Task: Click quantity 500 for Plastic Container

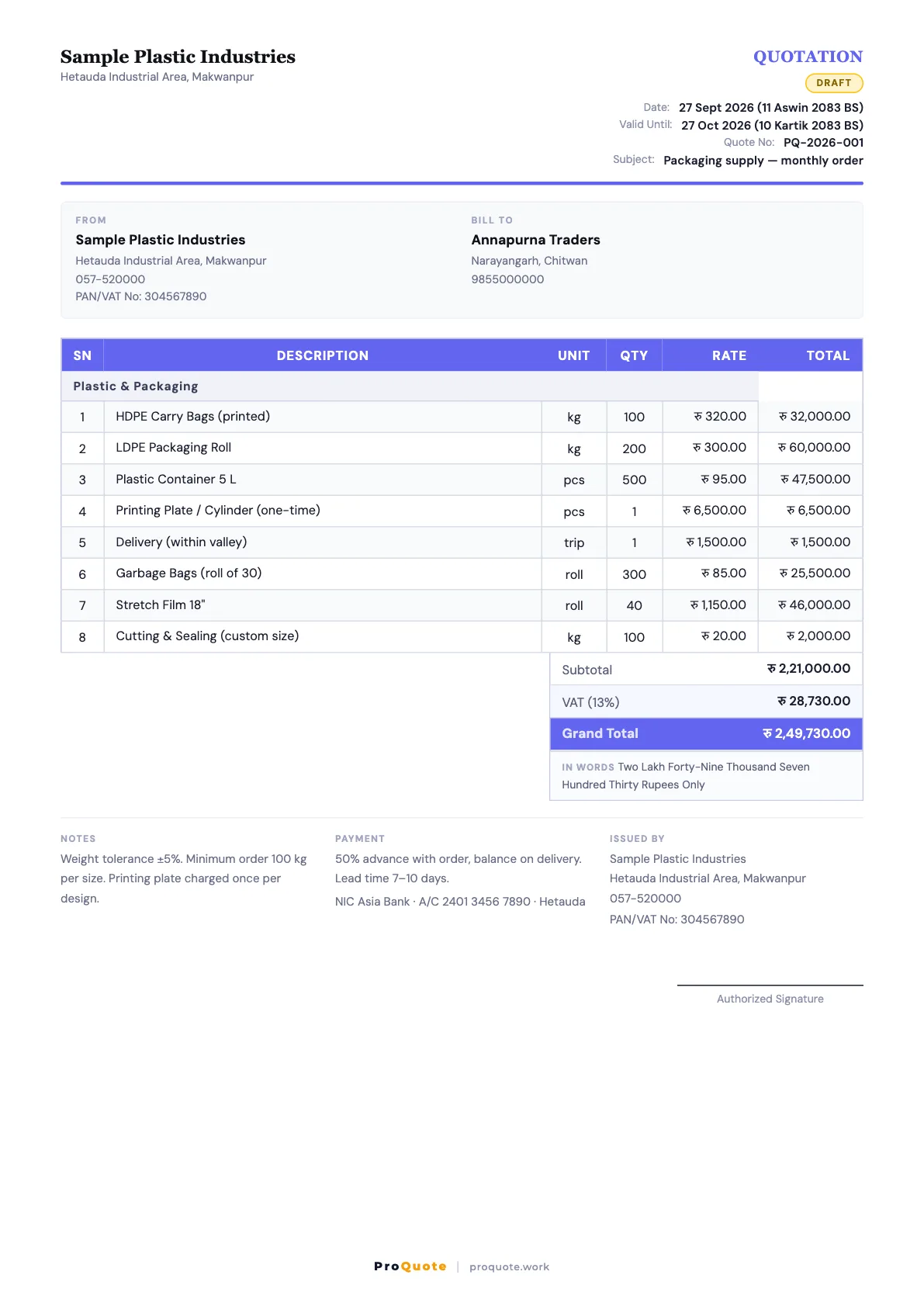Action: point(634,480)
